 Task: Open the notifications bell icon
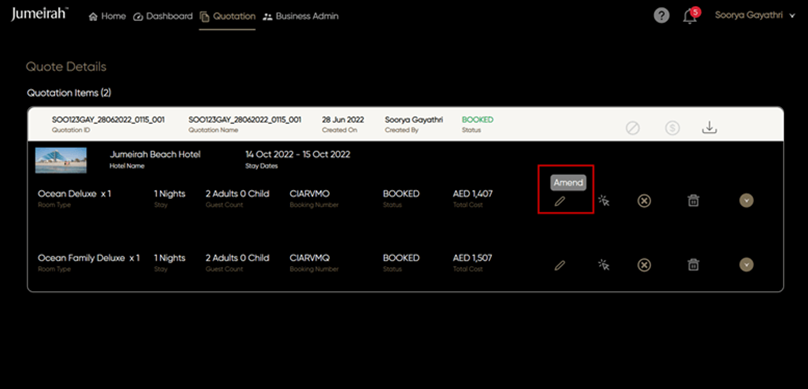pyautogui.click(x=689, y=16)
